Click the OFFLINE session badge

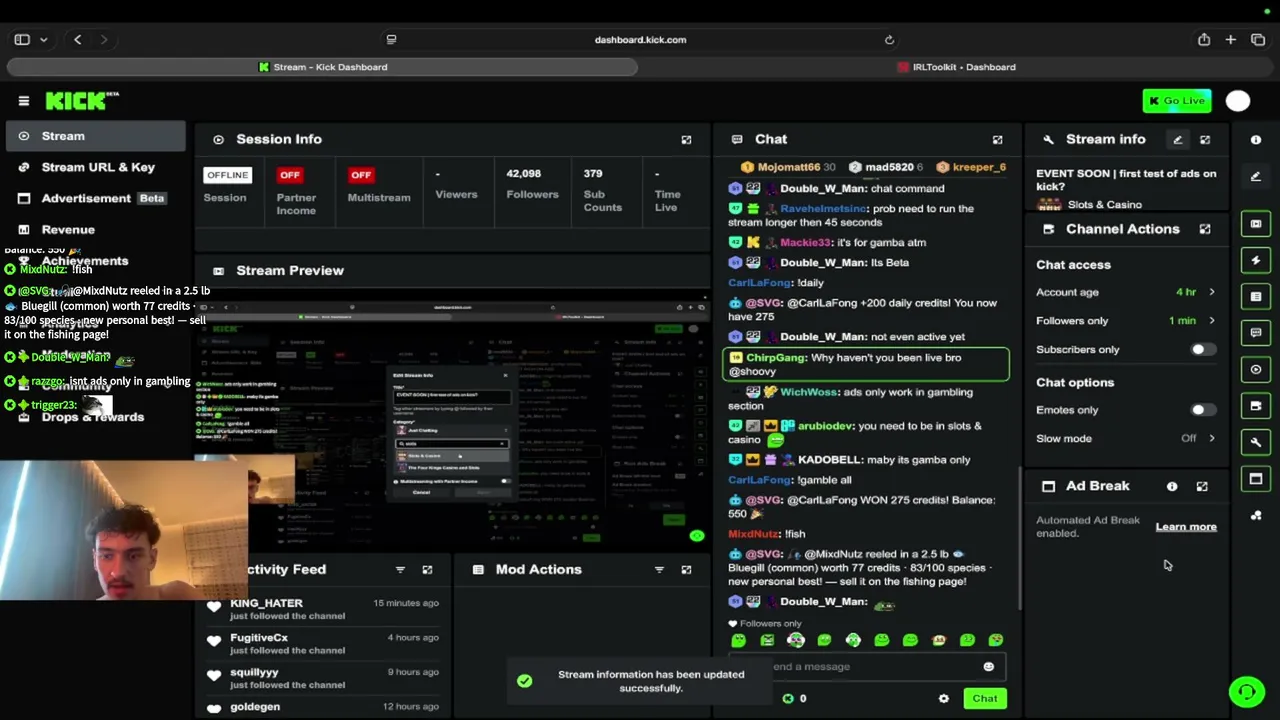coord(227,176)
